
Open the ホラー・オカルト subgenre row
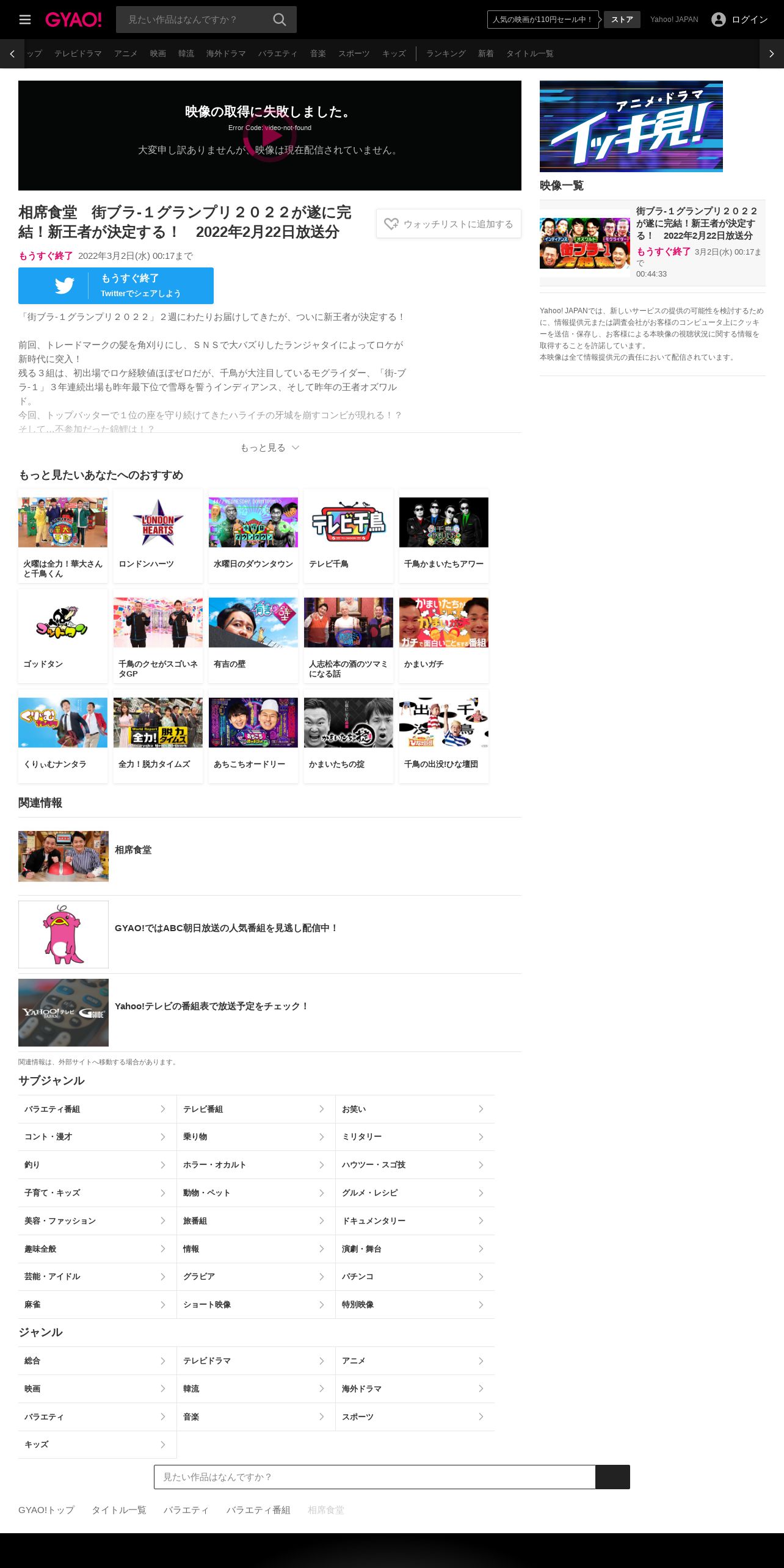256,1164
